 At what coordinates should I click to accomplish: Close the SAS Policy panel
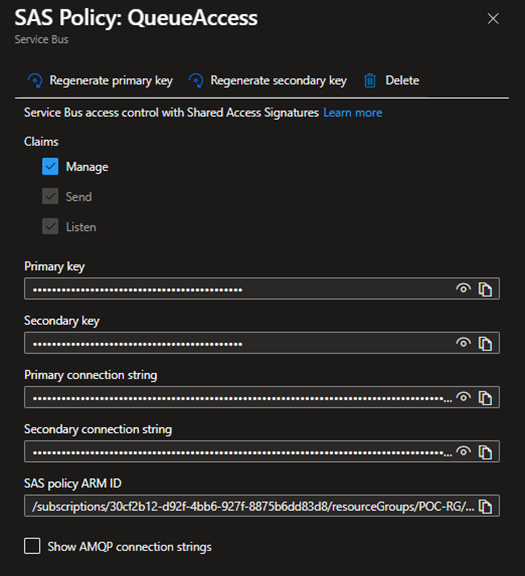click(x=493, y=18)
